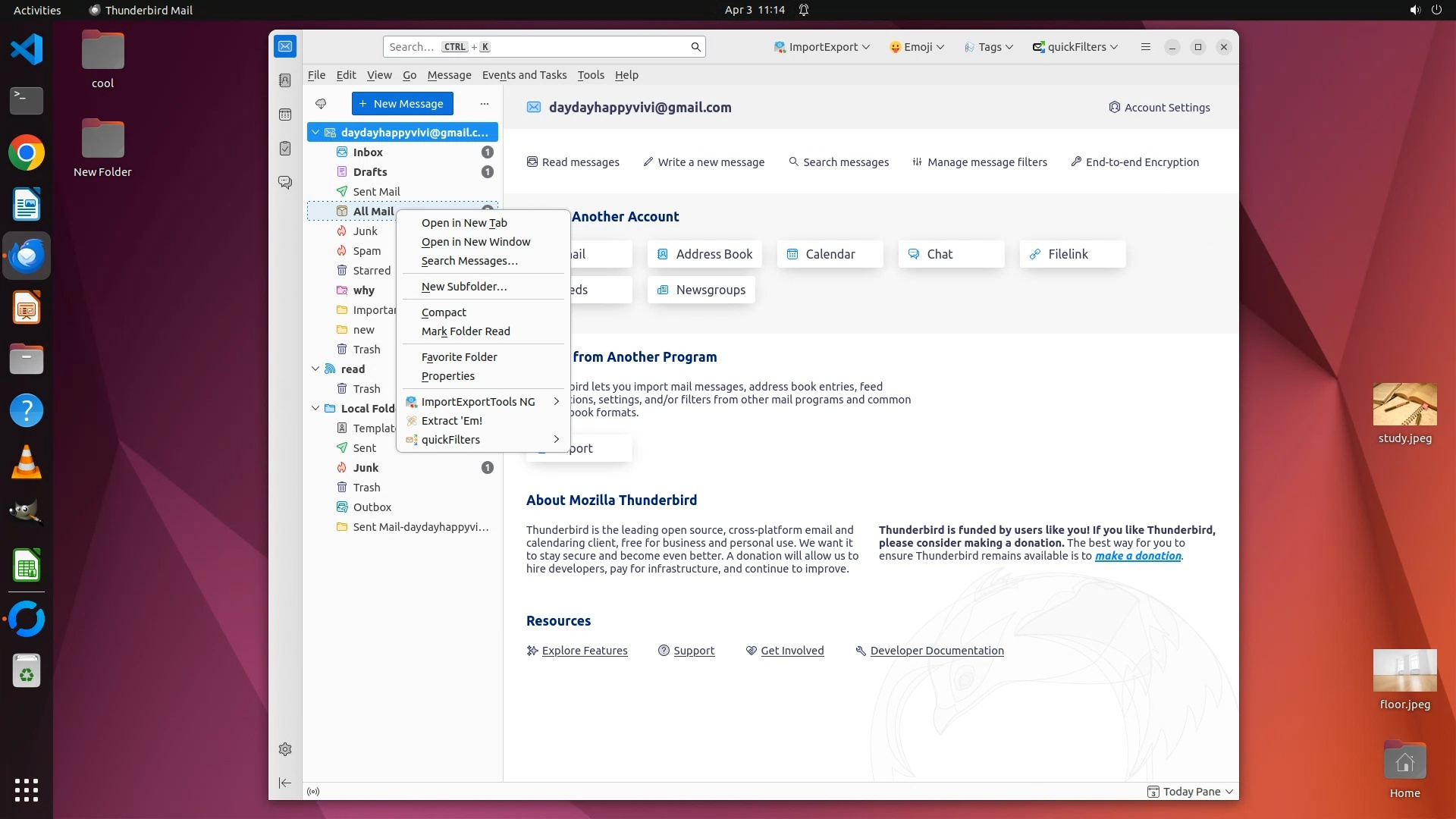Open the Calendar sidebar icon
This screenshot has height=819, width=1456.
point(285,115)
